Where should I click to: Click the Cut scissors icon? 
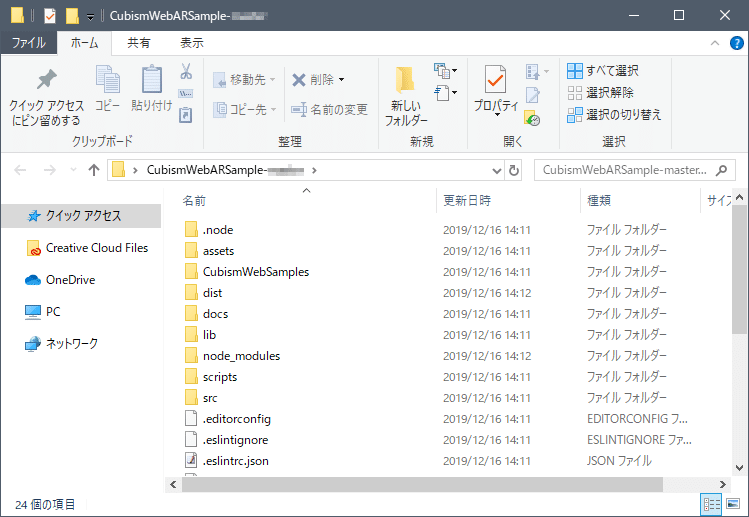[186, 72]
